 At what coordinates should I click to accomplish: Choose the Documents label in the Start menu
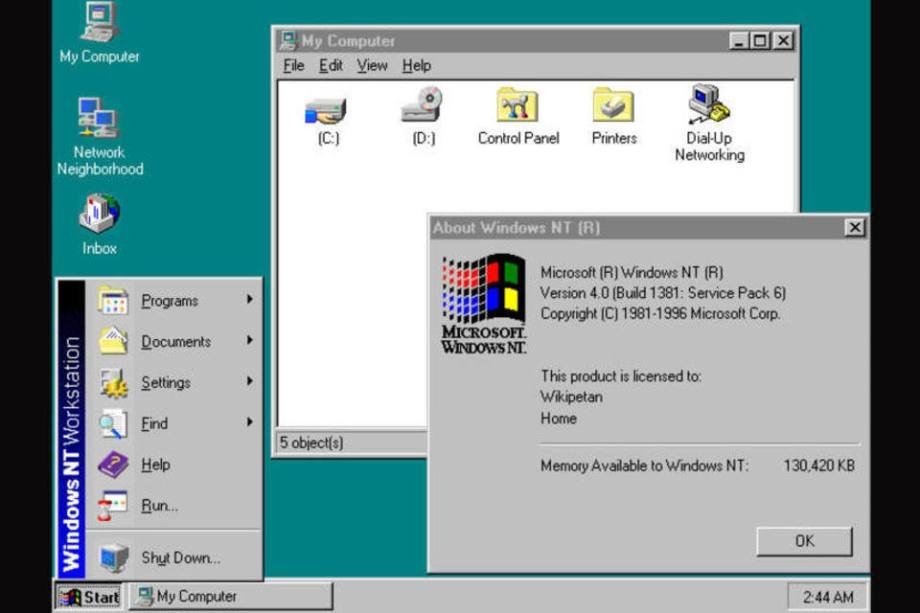click(175, 341)
